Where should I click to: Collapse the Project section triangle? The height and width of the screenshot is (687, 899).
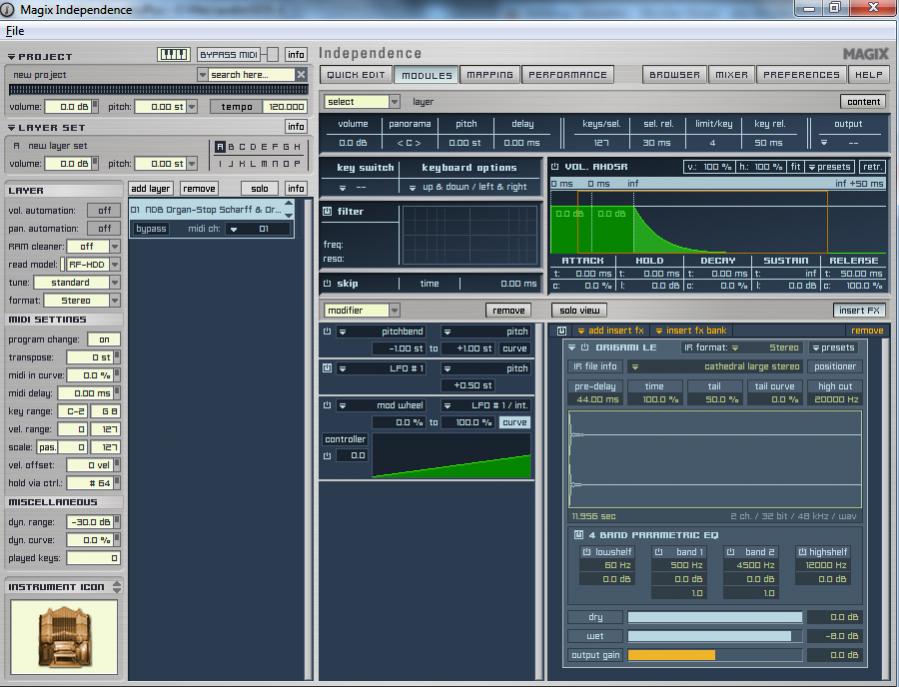tap(11, 57)
